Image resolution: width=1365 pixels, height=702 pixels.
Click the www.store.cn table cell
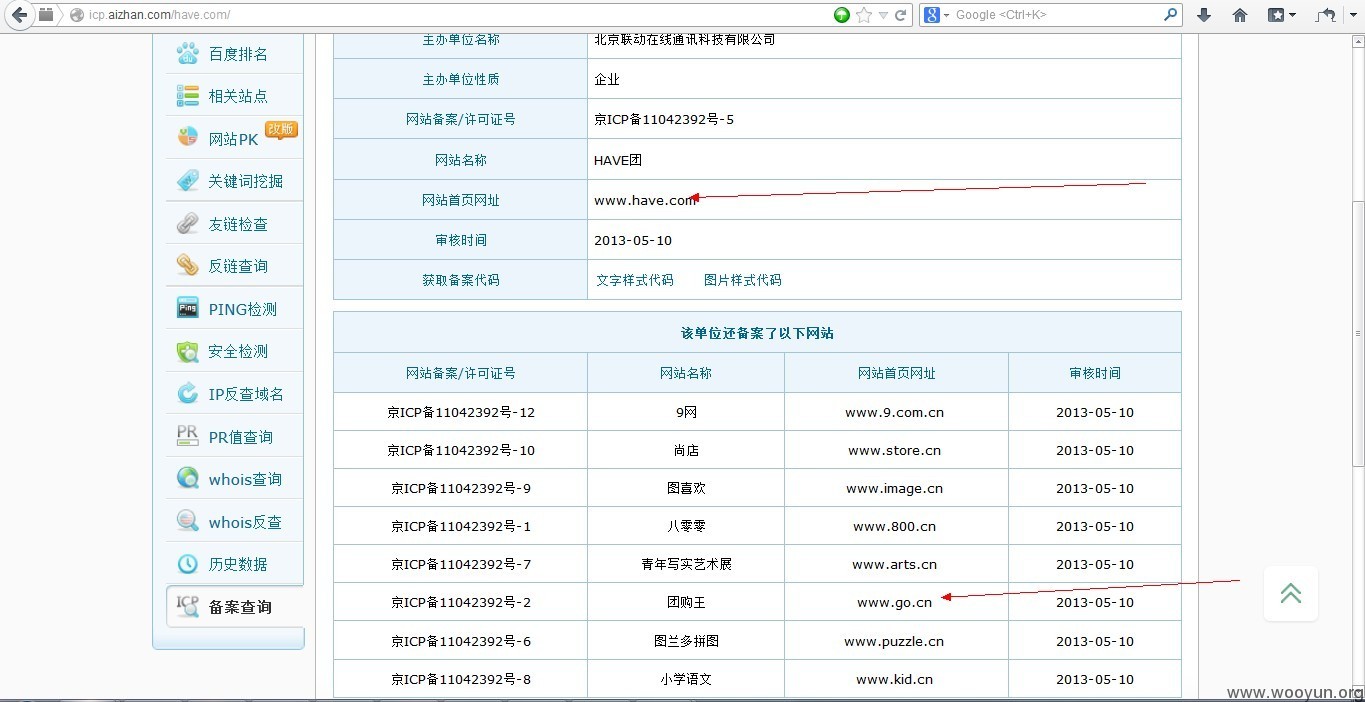click(895, 450)
